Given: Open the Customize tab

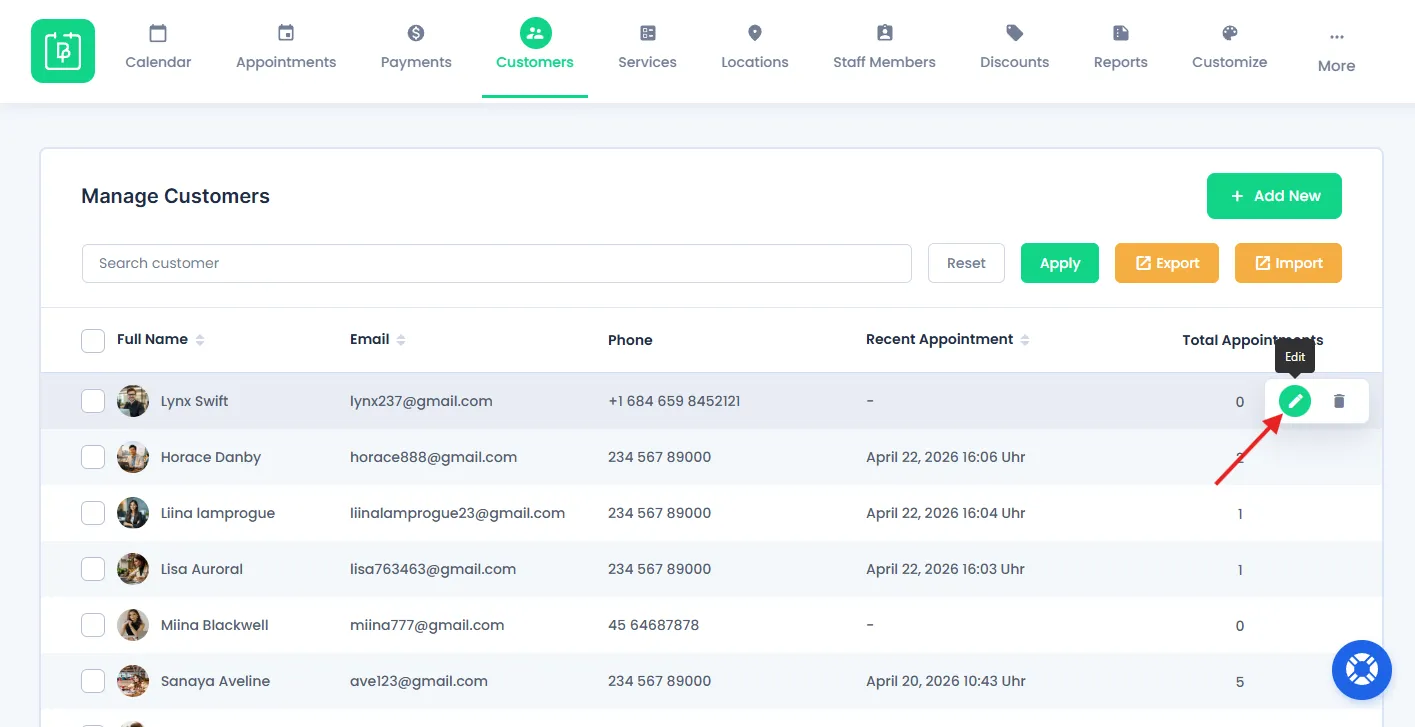Looking at the screenshot, I should tap(1230, 48).
